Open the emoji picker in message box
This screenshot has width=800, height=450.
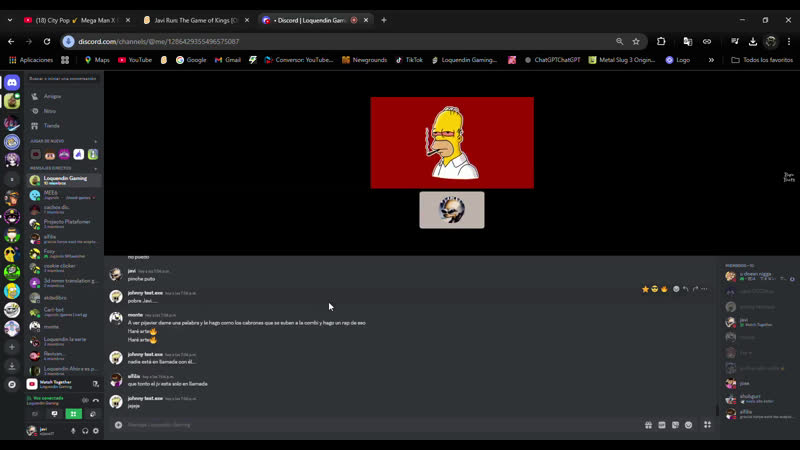[x=689, y=425]
